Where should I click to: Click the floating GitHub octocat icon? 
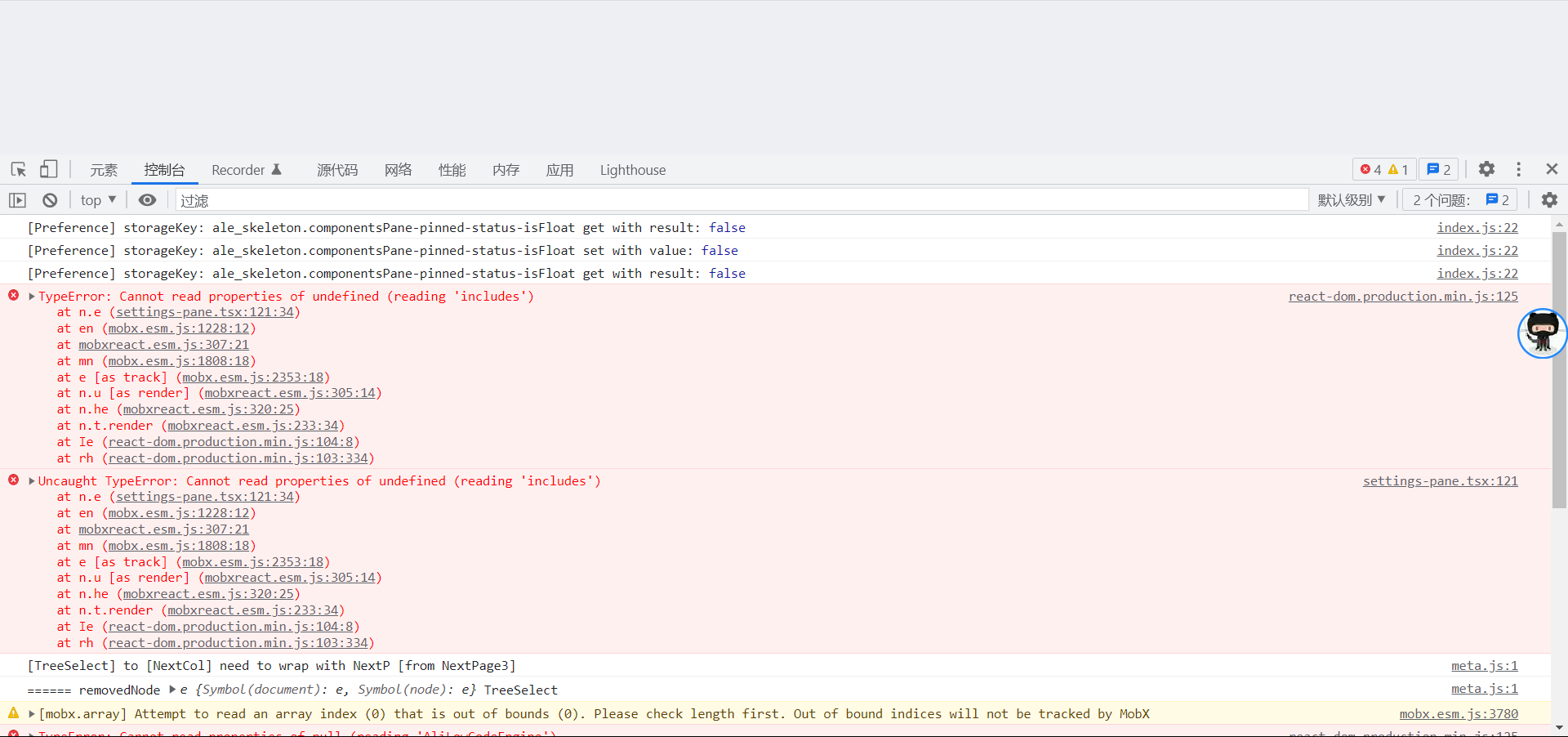(x=1542, y=333)
